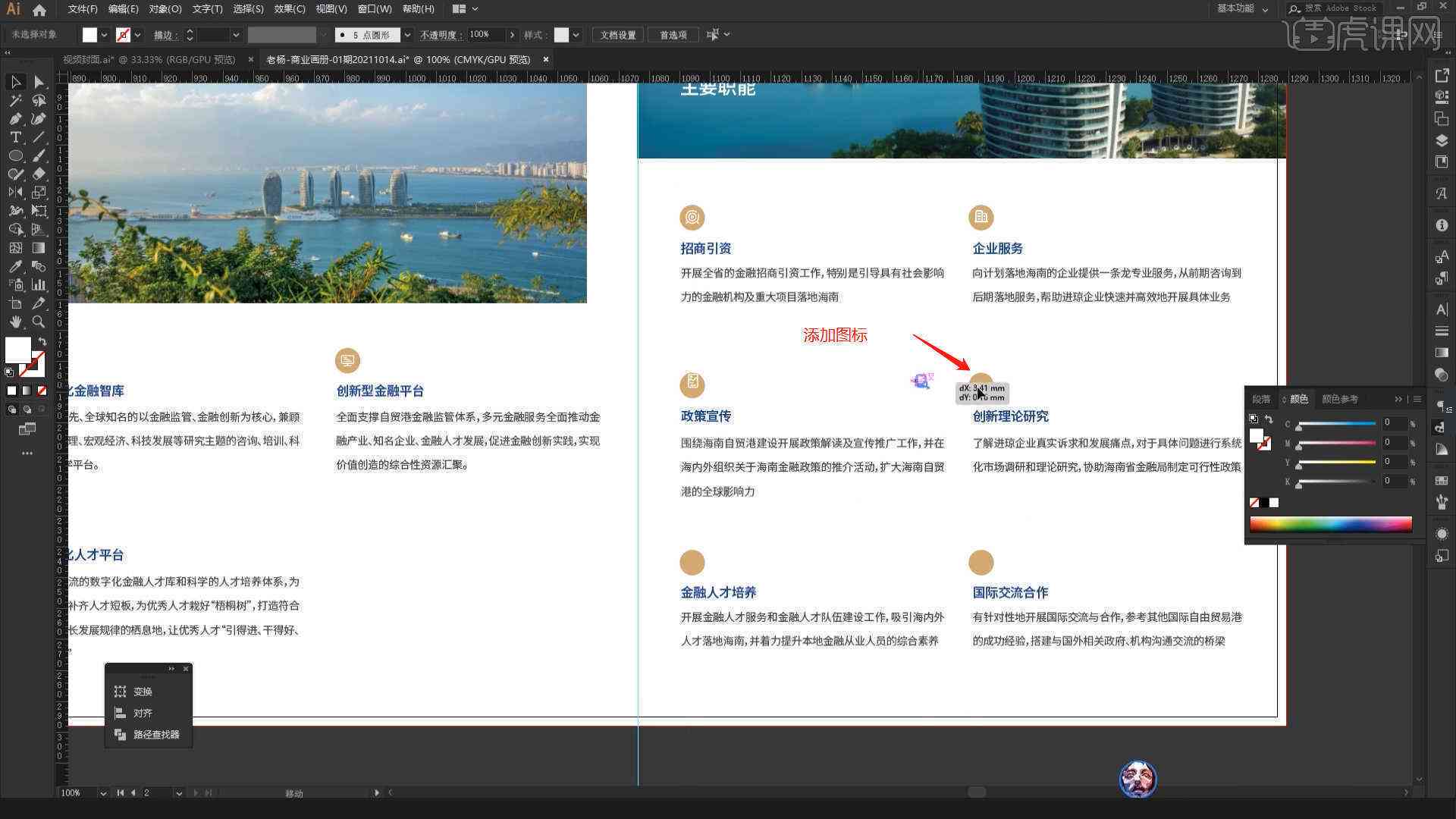The width and height of the screenshot is (1456, 819).
Task: Reset default fill and stroke in toolbar
Action: [x=9, y=372]
